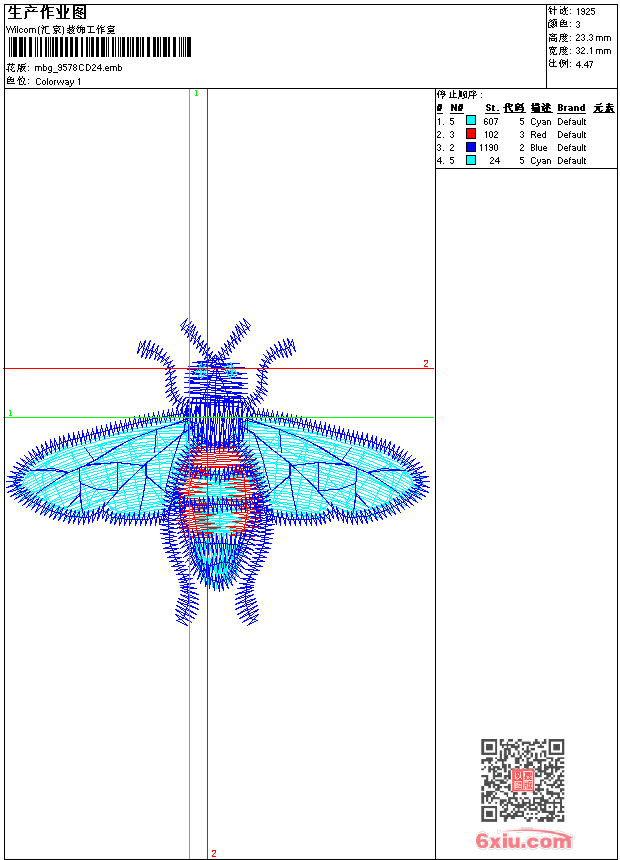Click the N# column header
Image resolution: width=620 pixels, height=860 pixels.
[457, 108]
